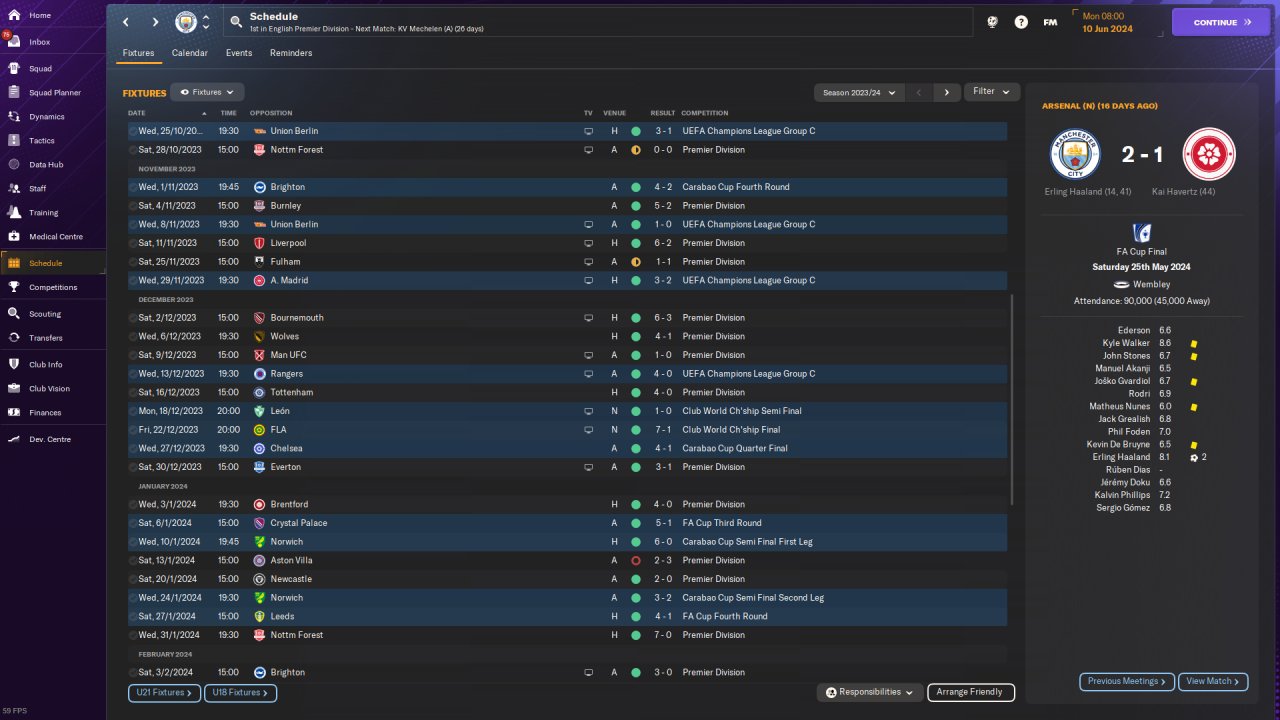Select Schedule in the sidebar
Image resolution: width=1280 pixels, height=720 pixels.
pos(52,263)
